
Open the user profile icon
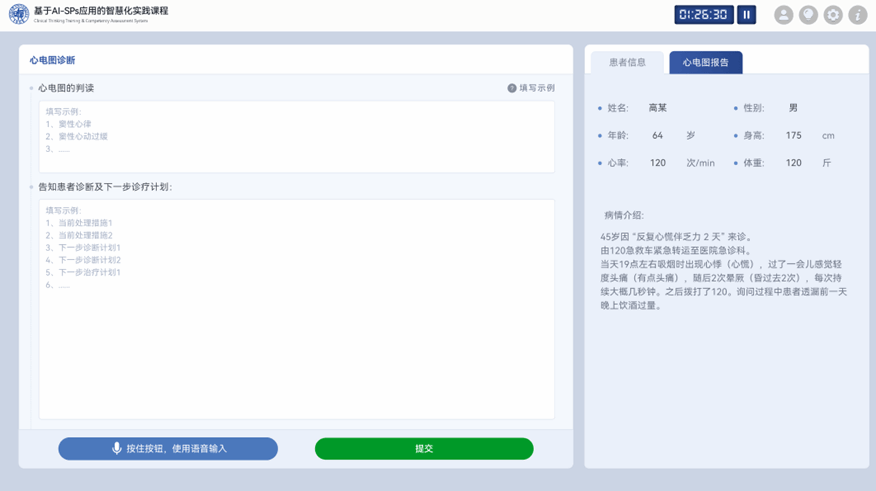783,15
